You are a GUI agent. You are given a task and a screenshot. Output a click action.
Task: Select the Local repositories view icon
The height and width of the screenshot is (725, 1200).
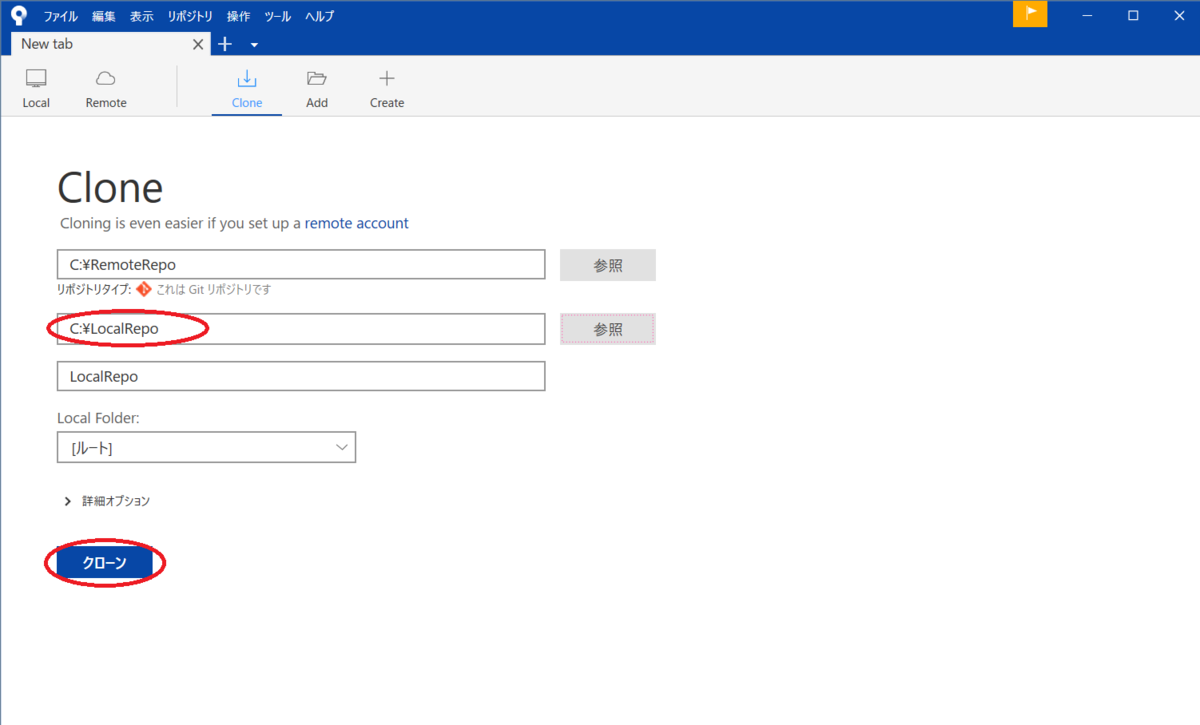coord(36,86)
